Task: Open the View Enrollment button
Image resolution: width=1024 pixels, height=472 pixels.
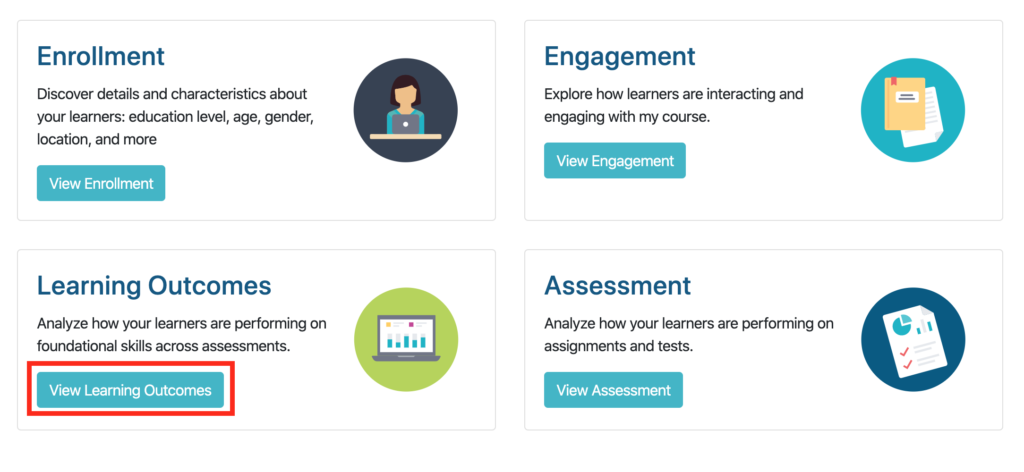Action: pos(101,183)
